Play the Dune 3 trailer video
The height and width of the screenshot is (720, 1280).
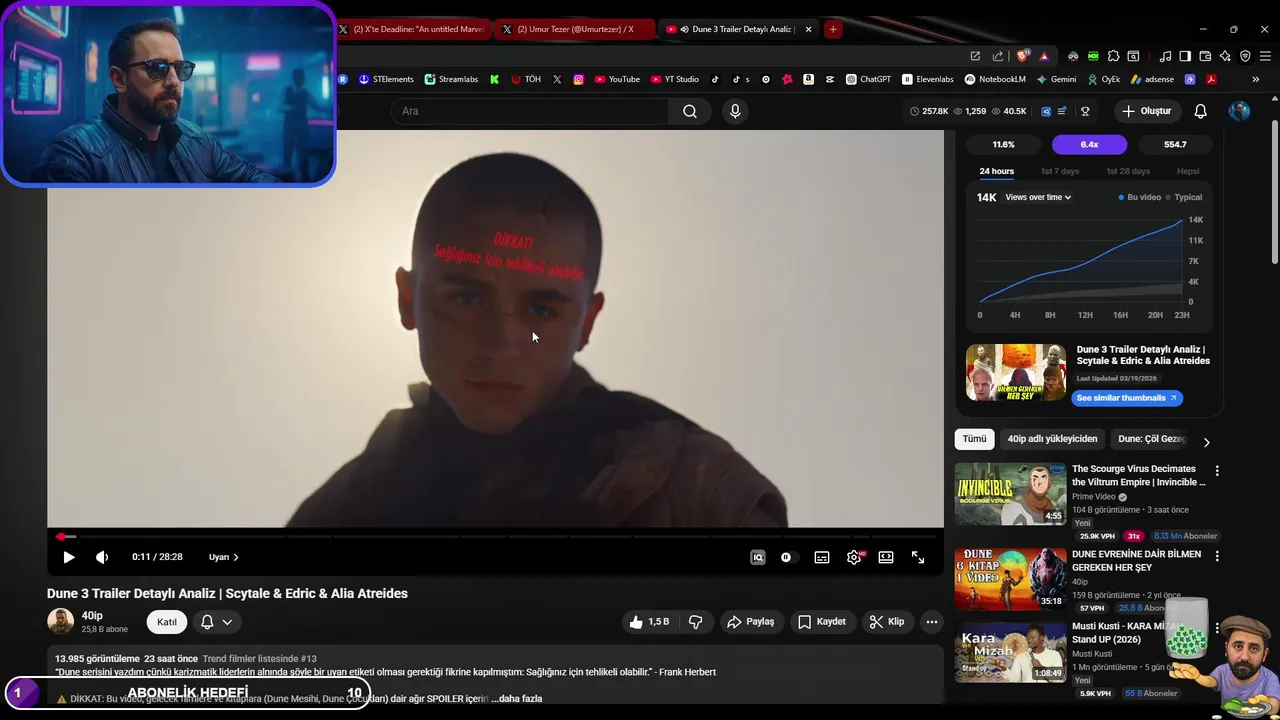coord(68,557)
